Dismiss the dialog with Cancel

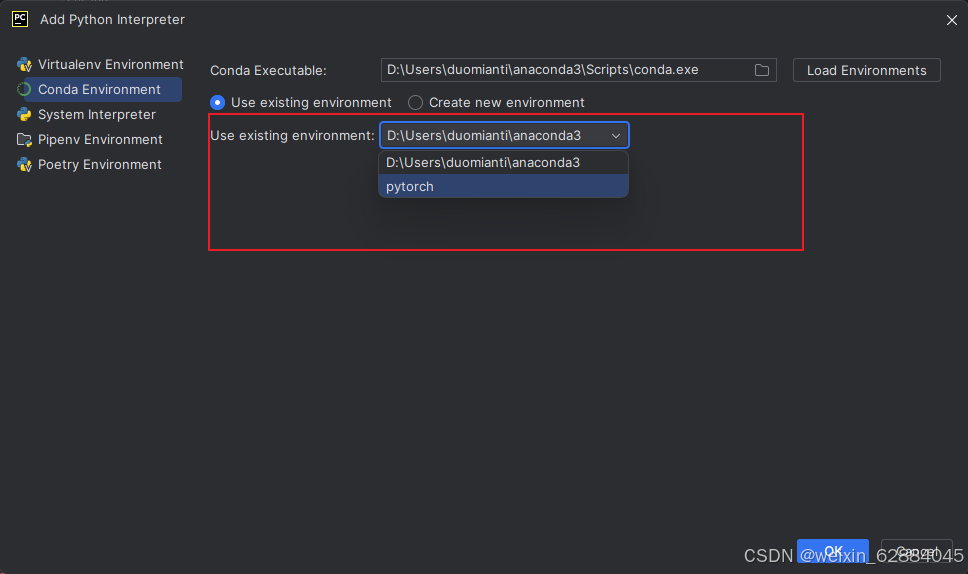(916, 551)
